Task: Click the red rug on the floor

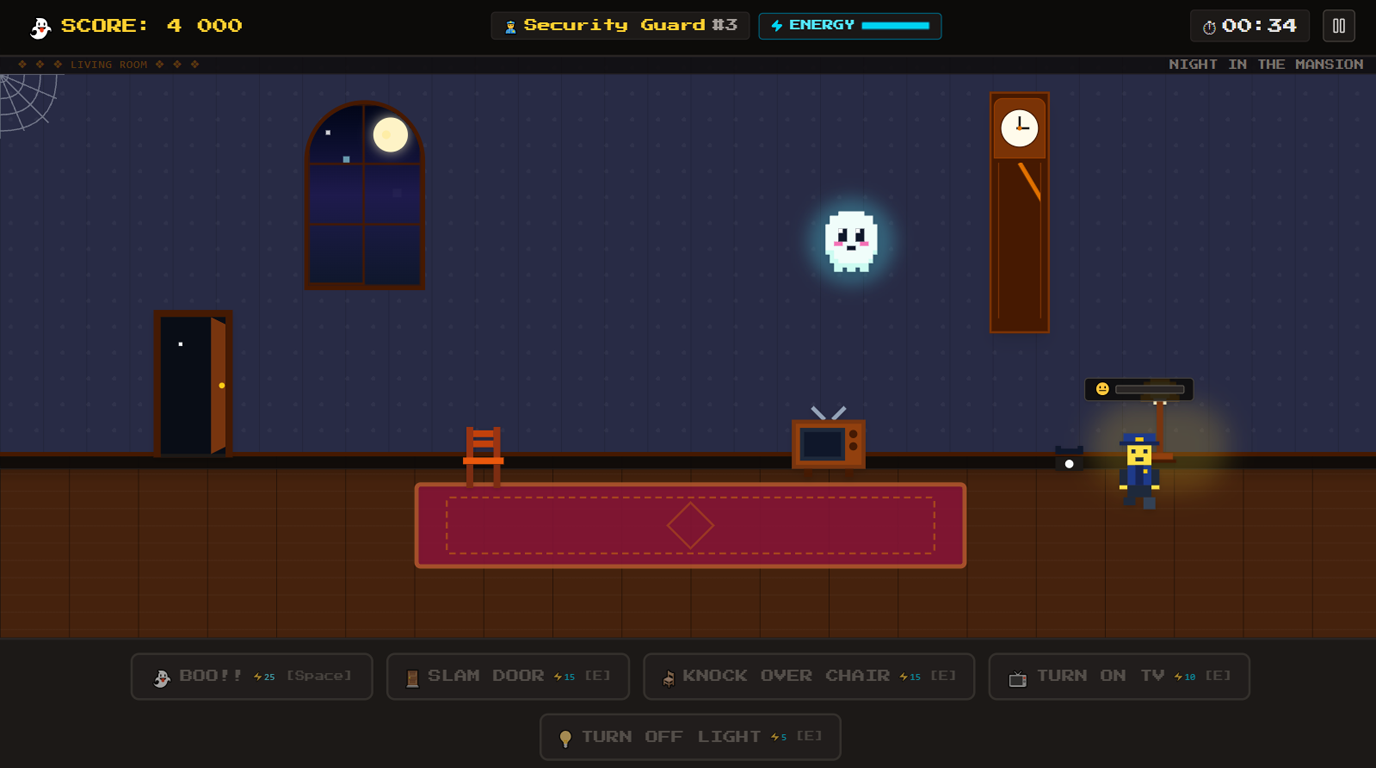Action: 690,525
